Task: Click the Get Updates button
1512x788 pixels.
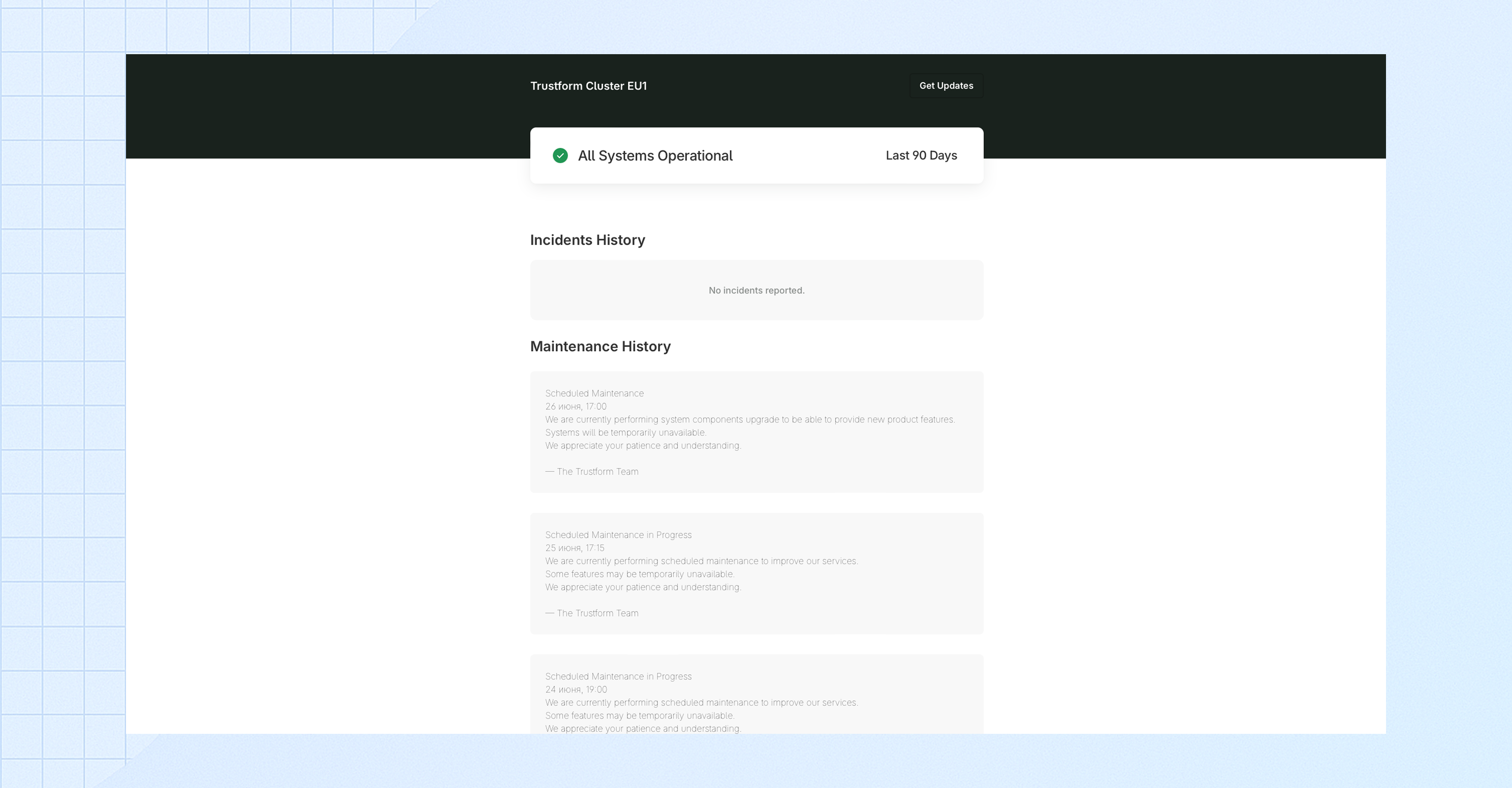Action: (x=945, y=86)
